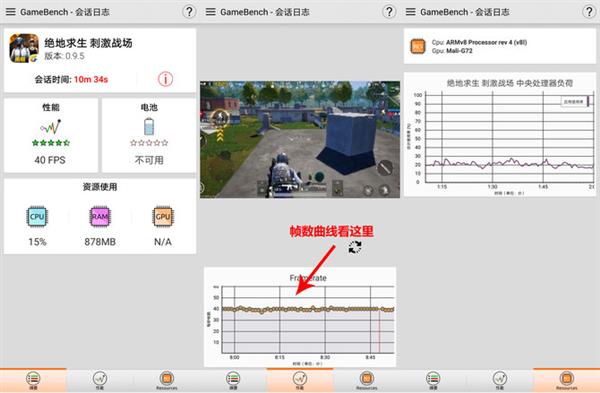Select the highlighted 摘要 tab under 资源使用
600x393 pixels.
coord(33,380)
